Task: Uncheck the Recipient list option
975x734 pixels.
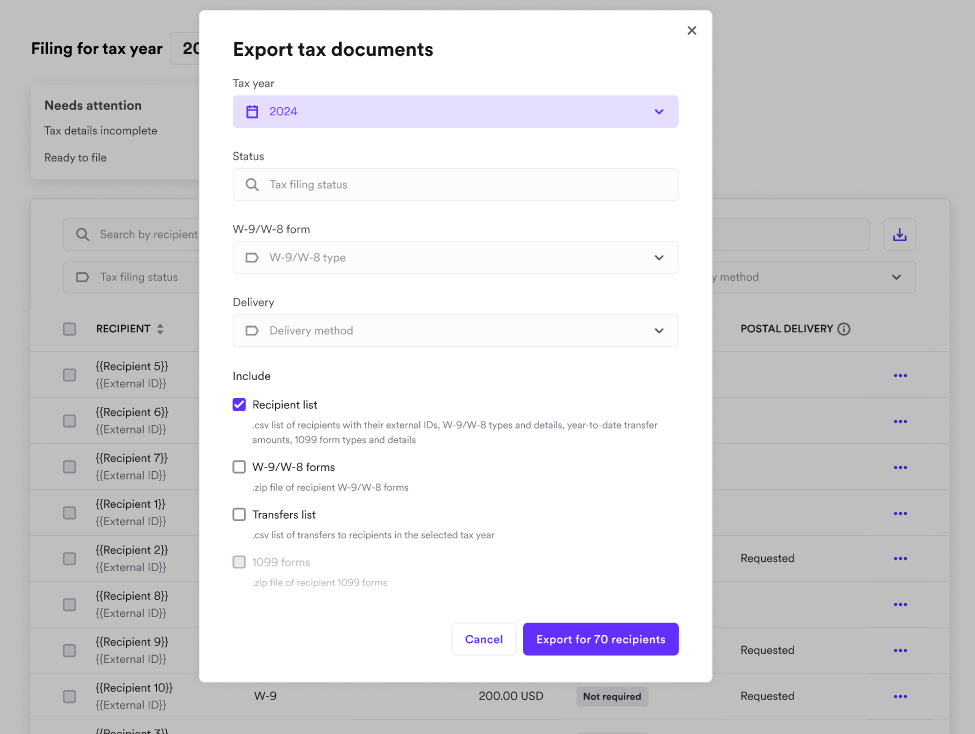Action: point(238,404)
